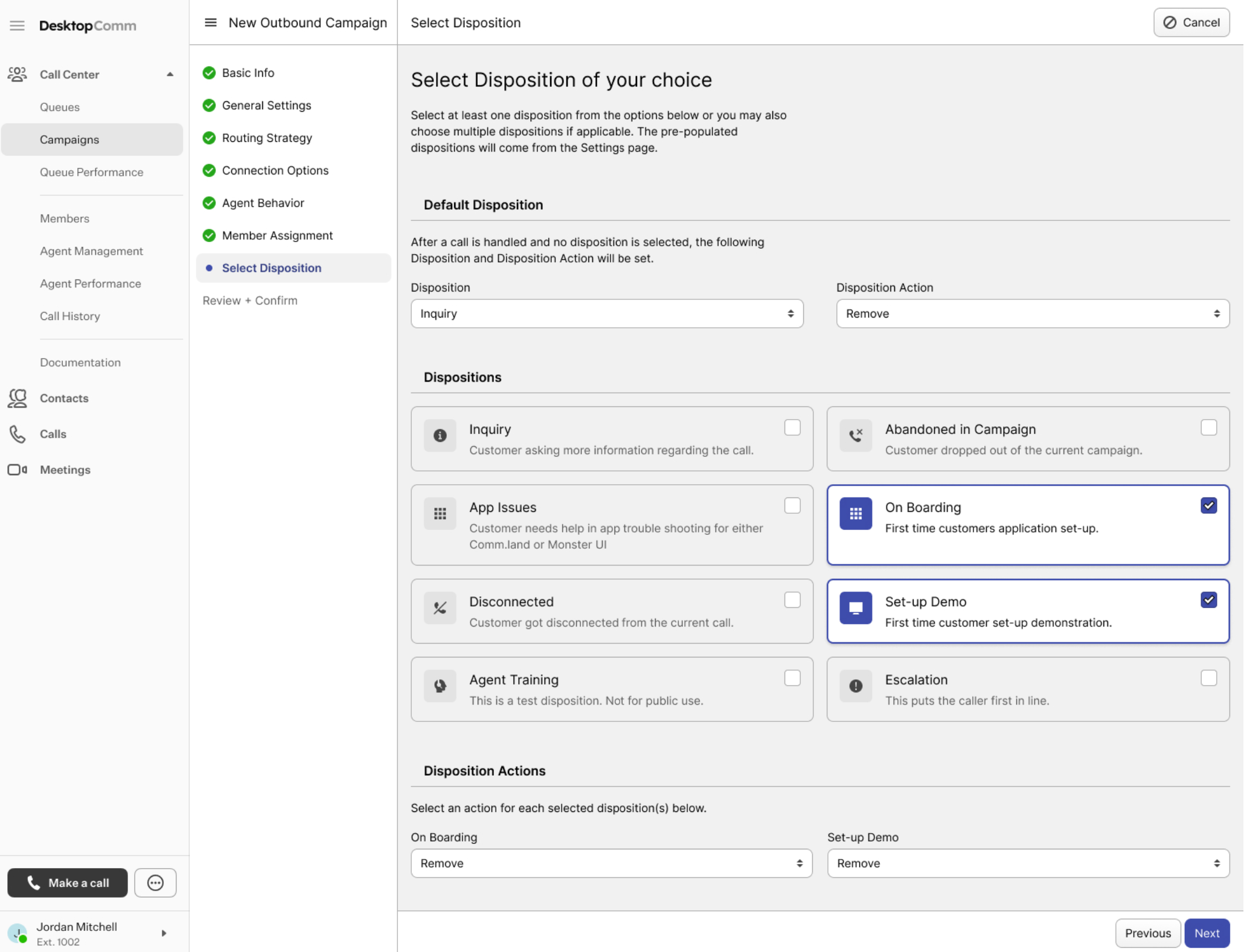Click the campaign steps menu icon

tap(210, 23)
